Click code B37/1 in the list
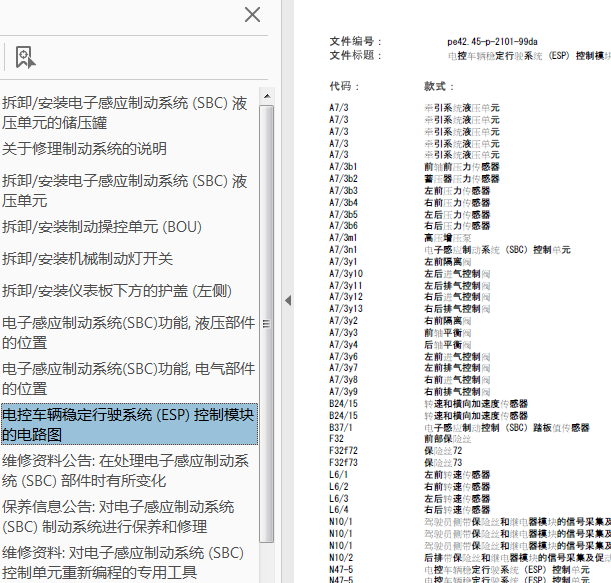Viewport: 611px width, 583px height. (341, 428)
